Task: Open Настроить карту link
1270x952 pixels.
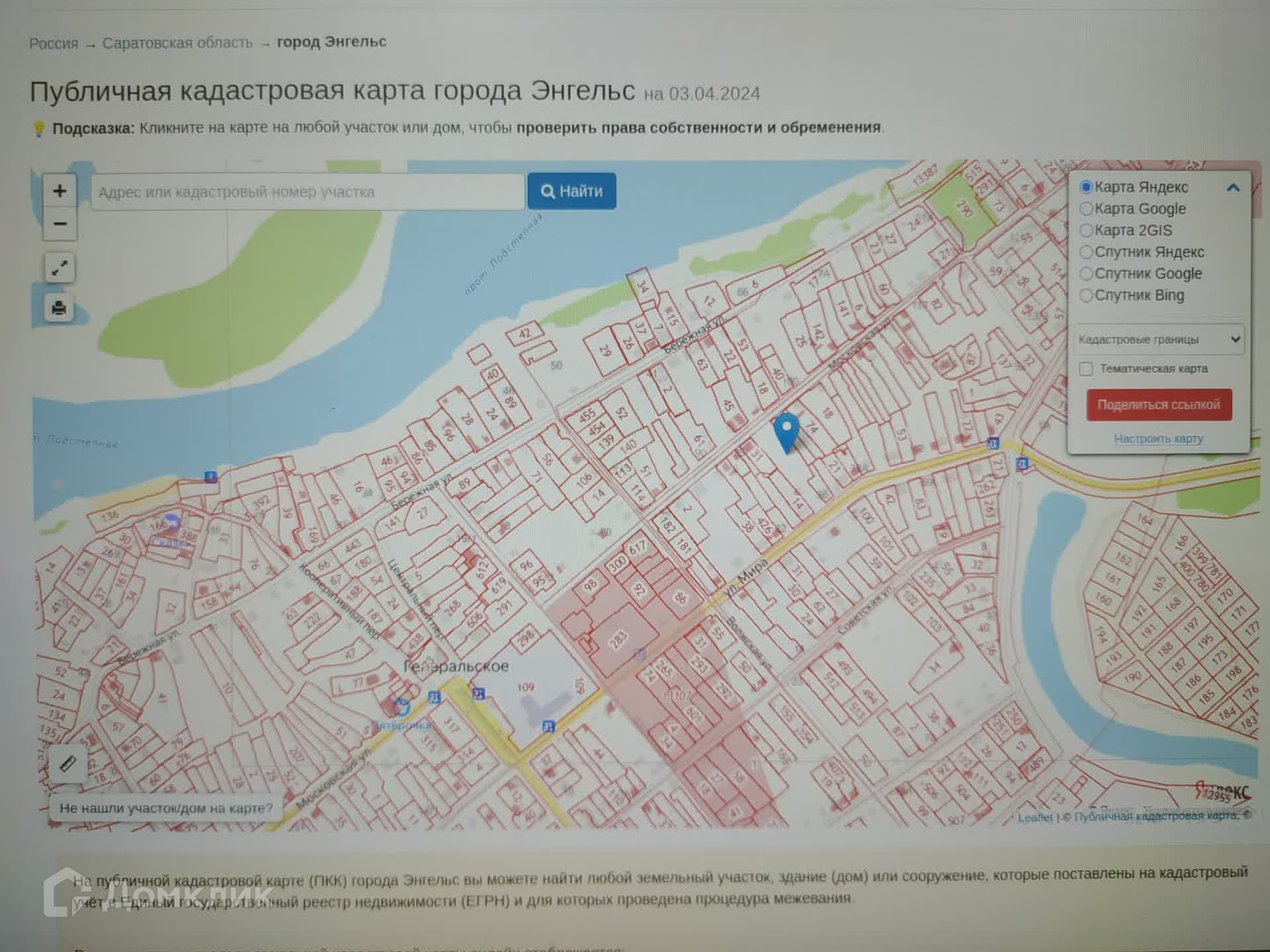Action: coord(1158,438)
